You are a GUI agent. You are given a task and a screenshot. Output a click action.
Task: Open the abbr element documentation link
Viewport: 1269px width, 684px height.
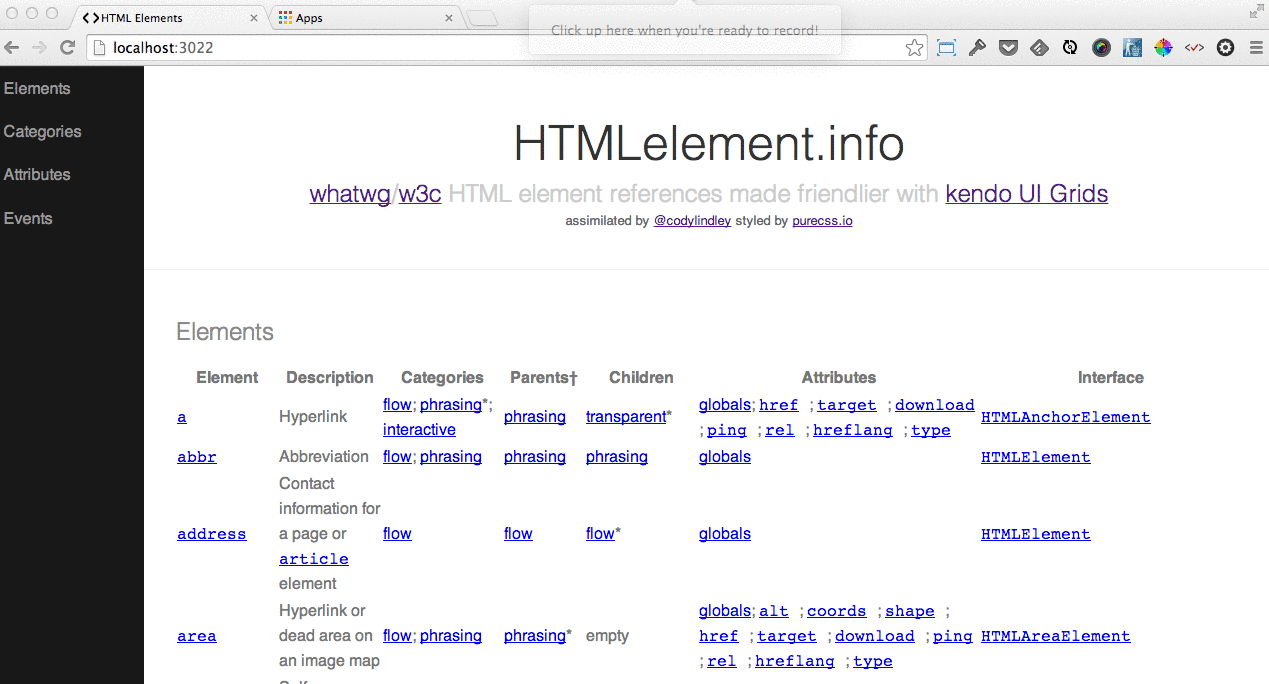coord(196,456)
